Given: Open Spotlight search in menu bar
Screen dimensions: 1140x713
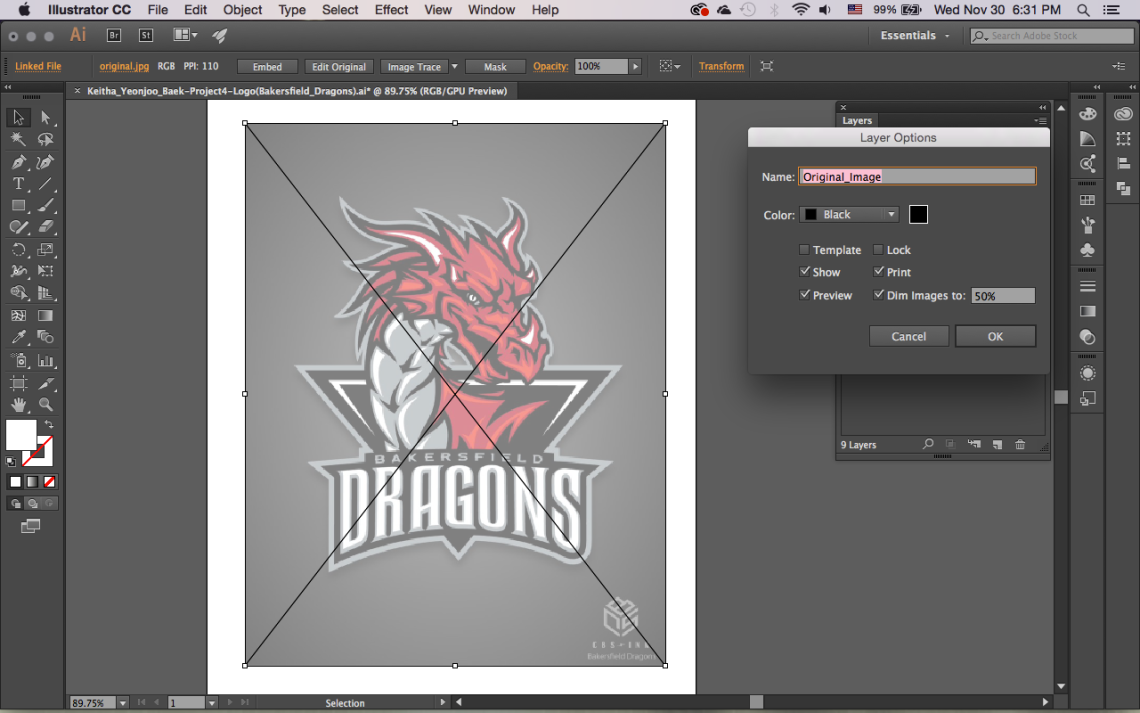Looking at the screenshot, I should click(x=1083, y=9).
